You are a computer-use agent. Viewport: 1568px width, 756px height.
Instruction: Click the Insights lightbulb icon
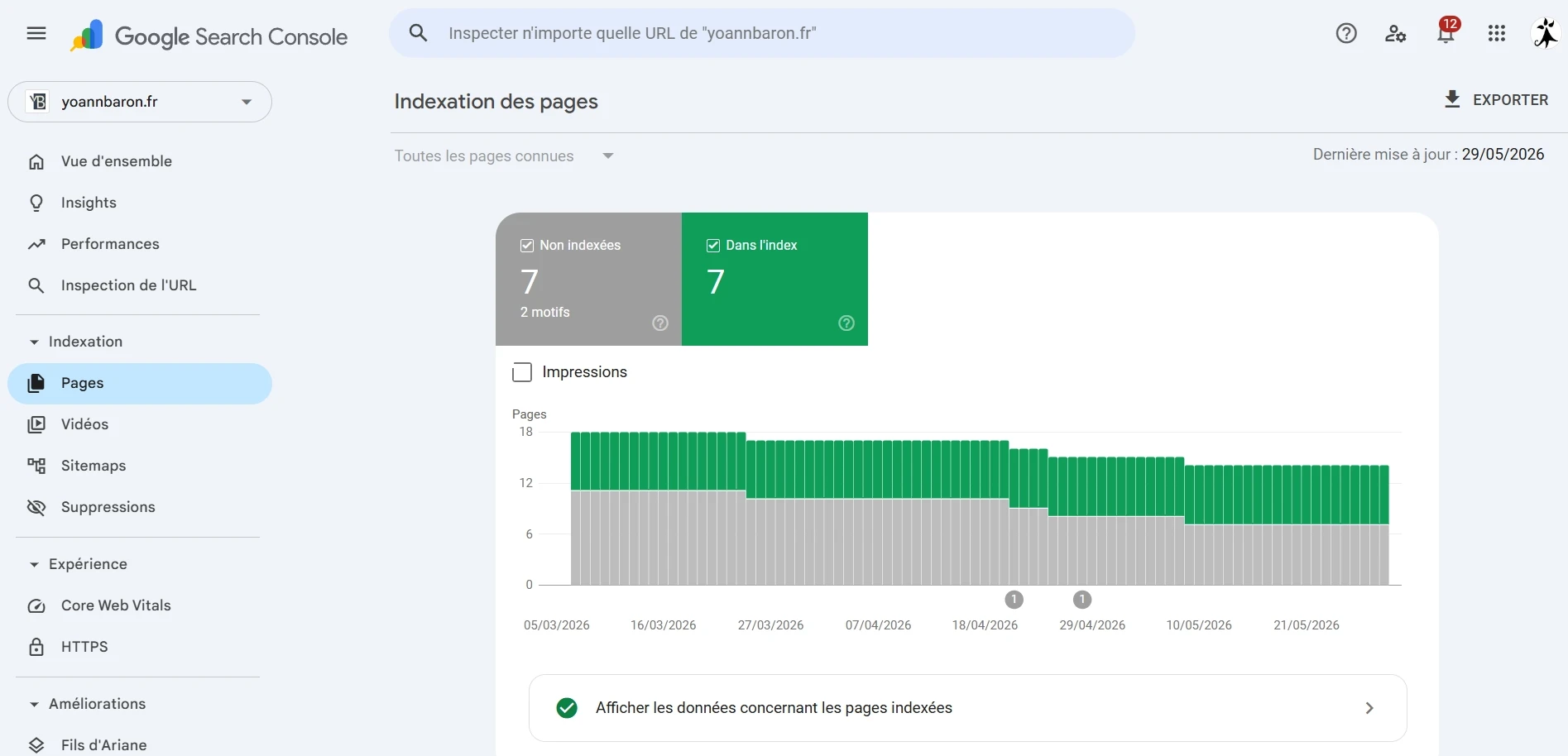(36, 203)
